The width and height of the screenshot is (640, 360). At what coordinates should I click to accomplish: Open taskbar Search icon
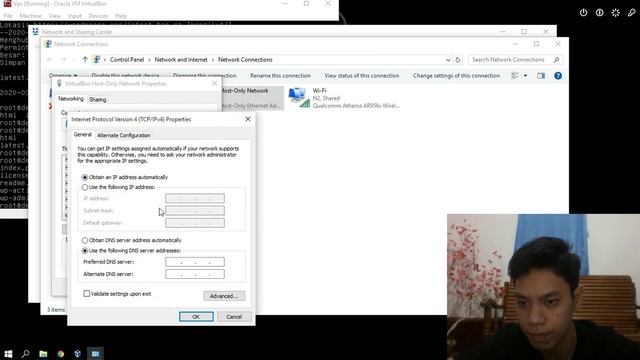click(25, 353)
